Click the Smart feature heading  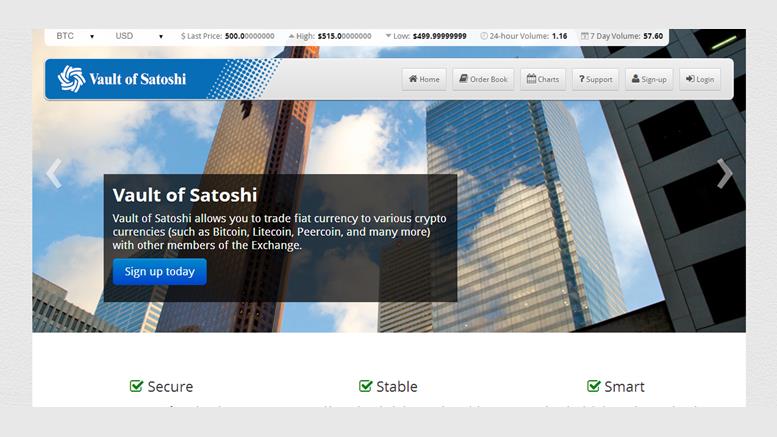pos(624,386)
